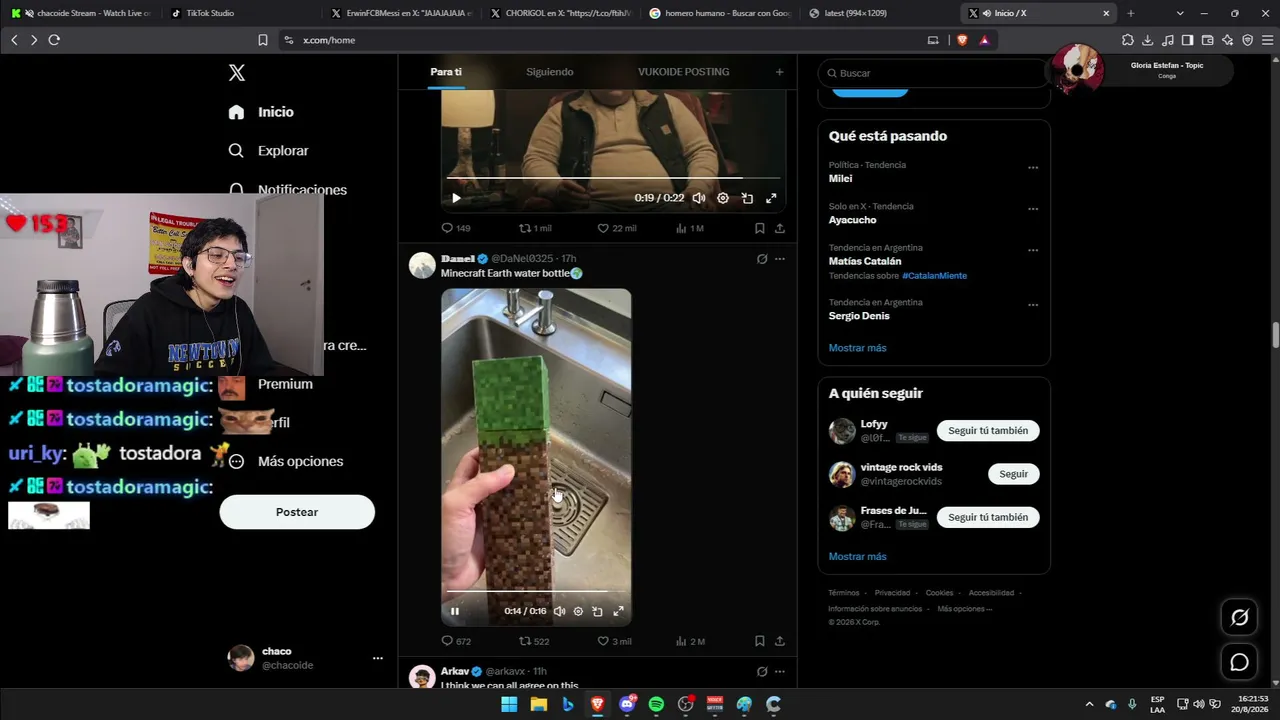
Task: Bookmark the Minecraft water bottle post
Action: (760, 641)
